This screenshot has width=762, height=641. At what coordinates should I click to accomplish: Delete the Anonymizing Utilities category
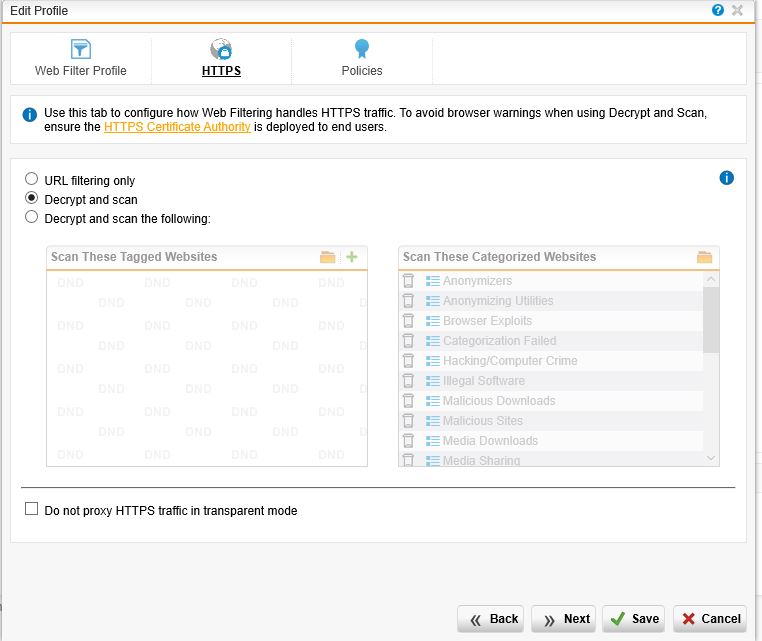tap(408, 301)
